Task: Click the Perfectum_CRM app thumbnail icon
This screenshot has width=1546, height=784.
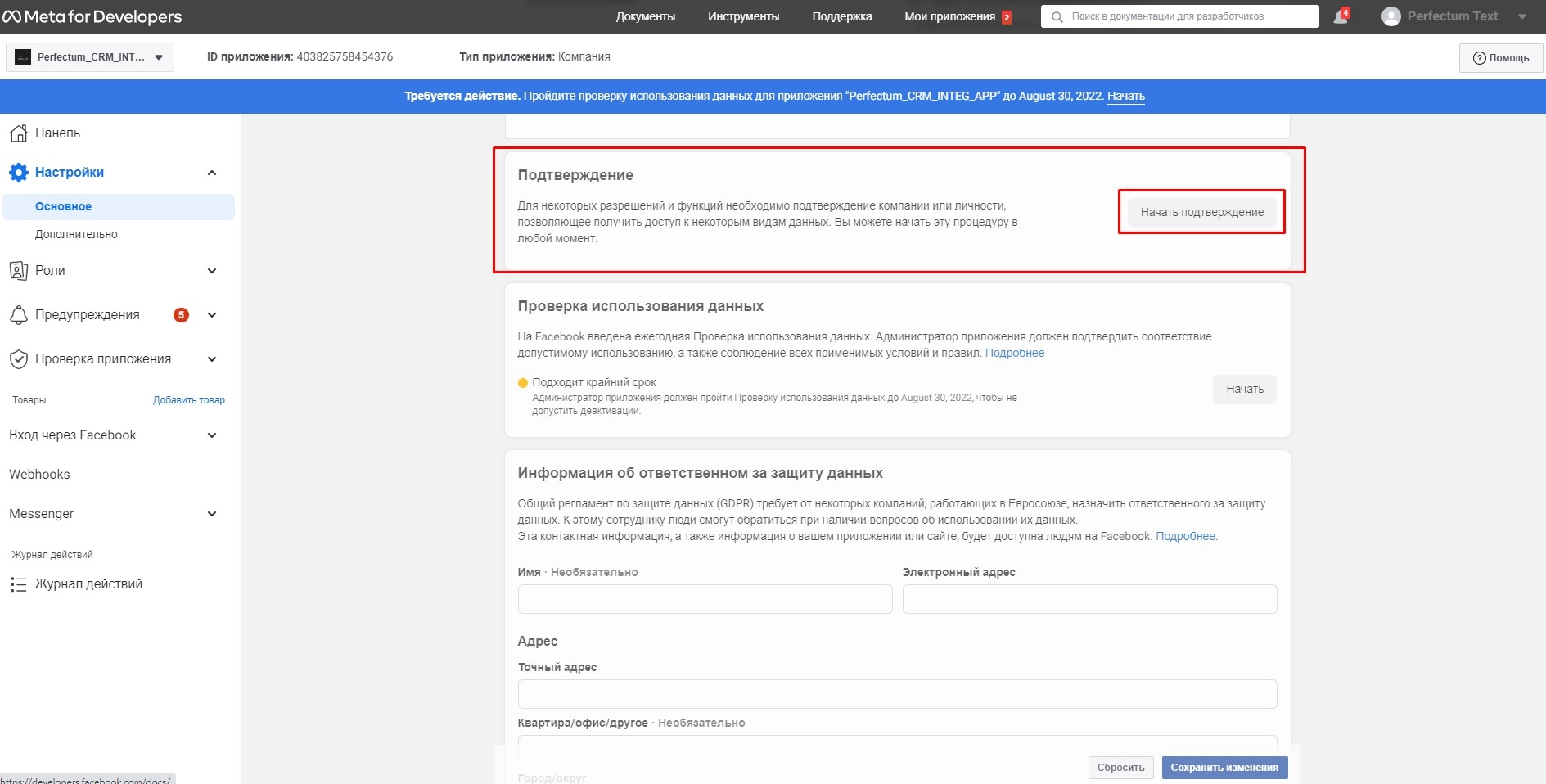Action: point(23,57)
